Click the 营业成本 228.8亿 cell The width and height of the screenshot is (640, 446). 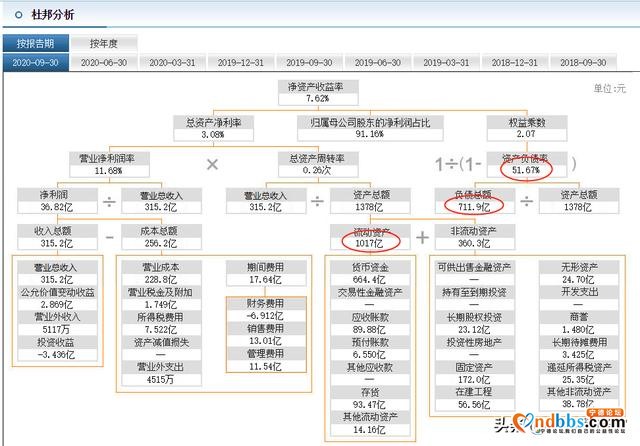click(x=161, y=273)
